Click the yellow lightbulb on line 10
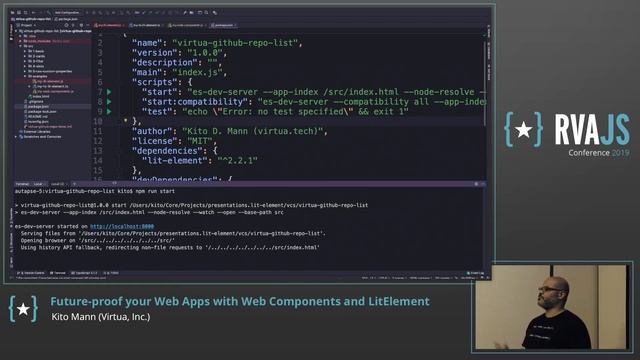 [x=125, y=121]
